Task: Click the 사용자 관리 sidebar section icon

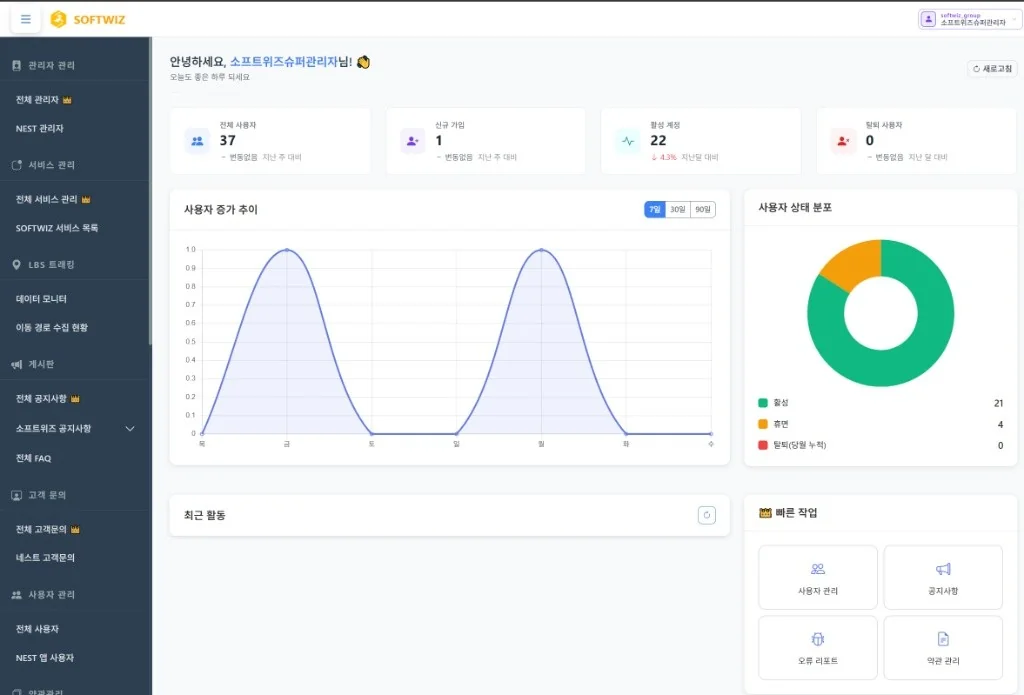Action: pos(16,595)
